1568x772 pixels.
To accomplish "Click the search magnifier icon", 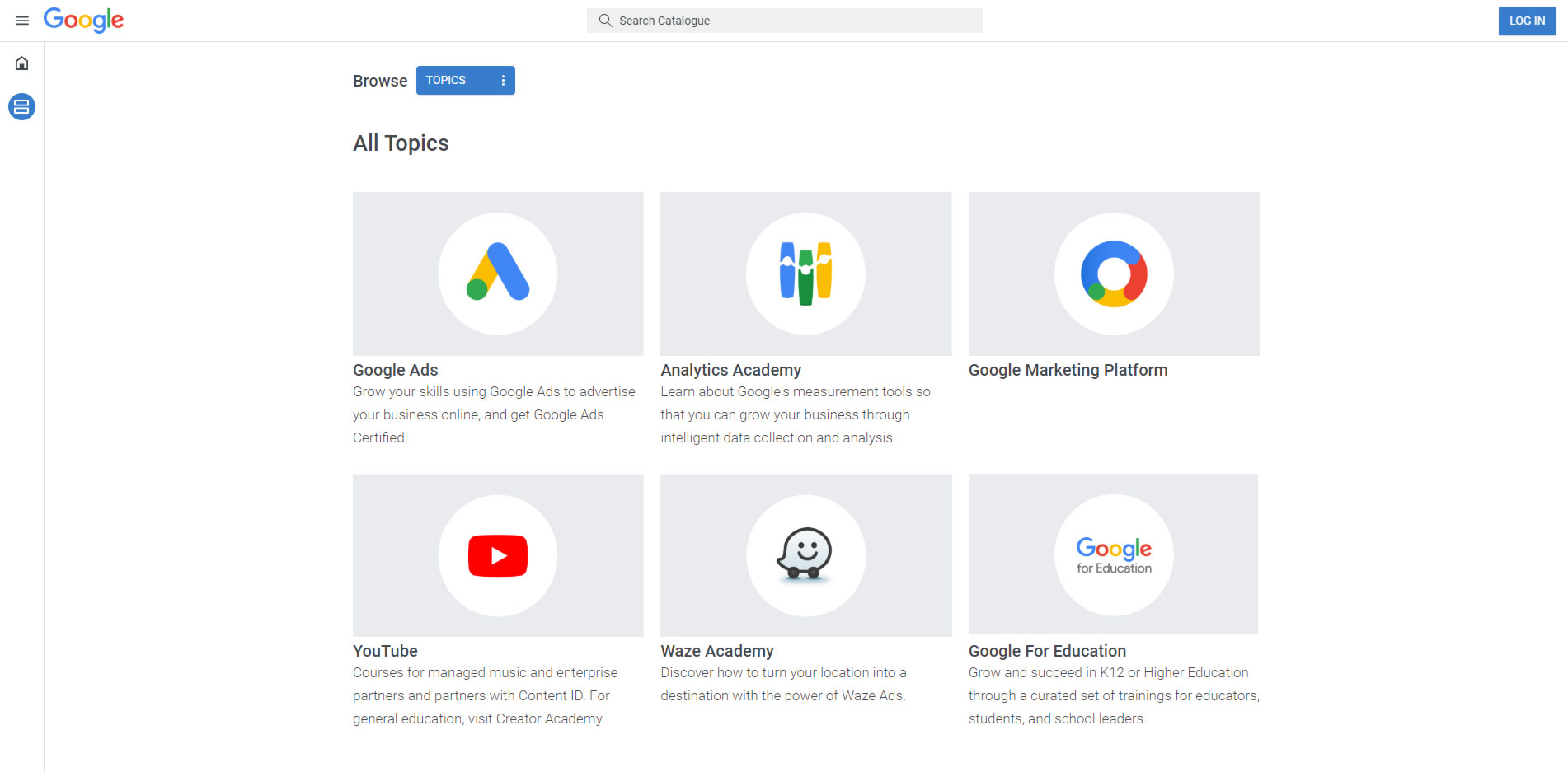I will tap(605, 21).
